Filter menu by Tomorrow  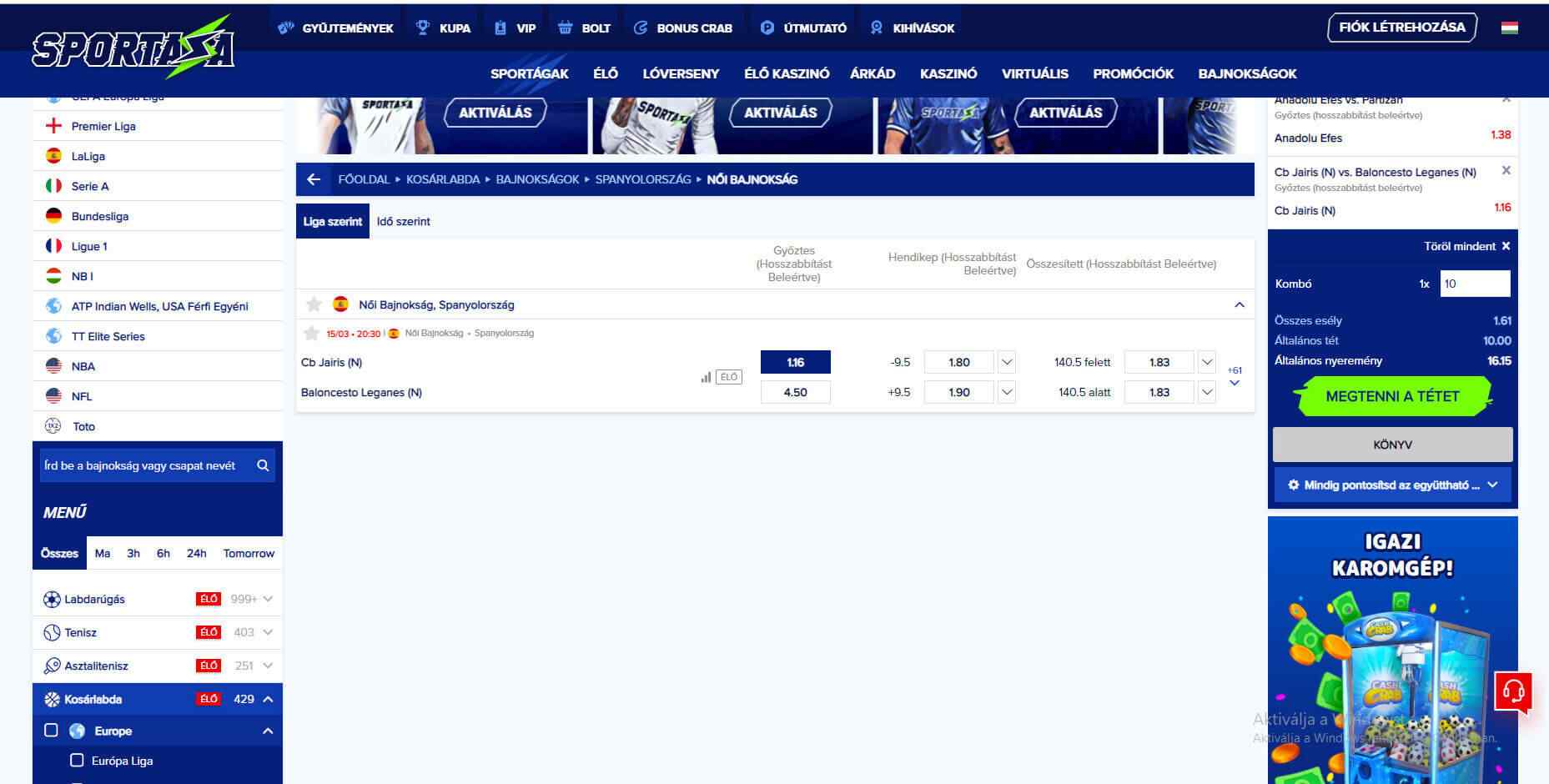click(x=249, y=553)
